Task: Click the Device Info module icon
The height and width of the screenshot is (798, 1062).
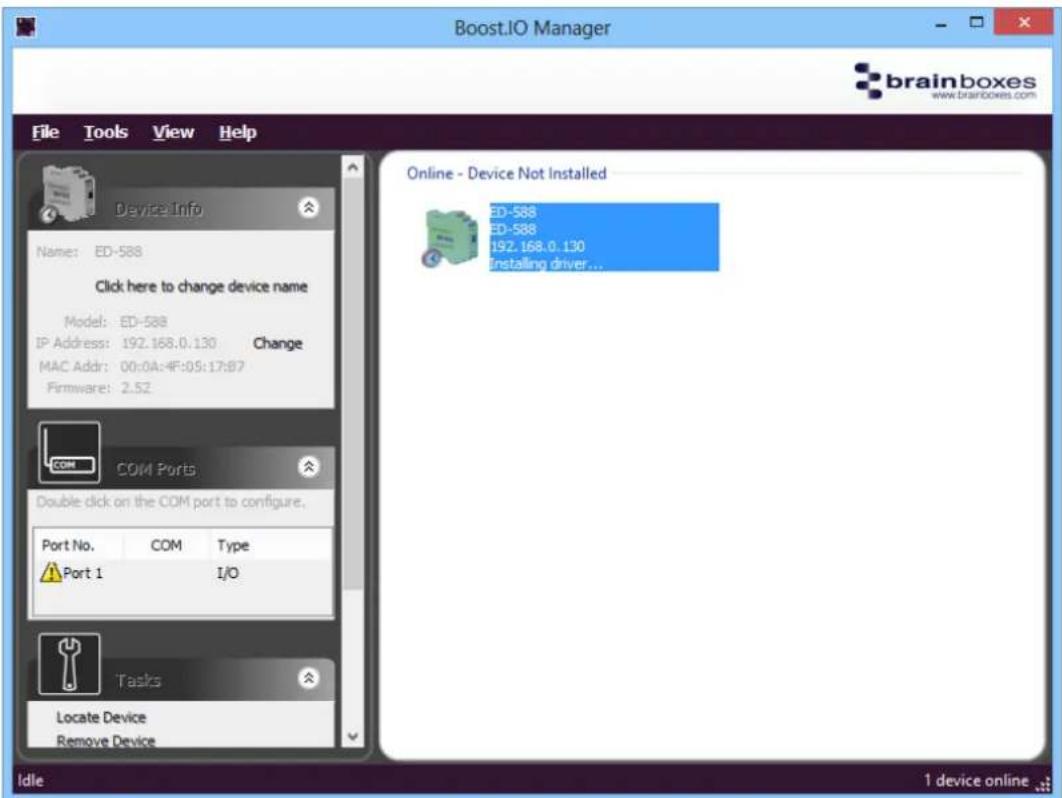Action: pyautogui.click(x=68, y=194)
